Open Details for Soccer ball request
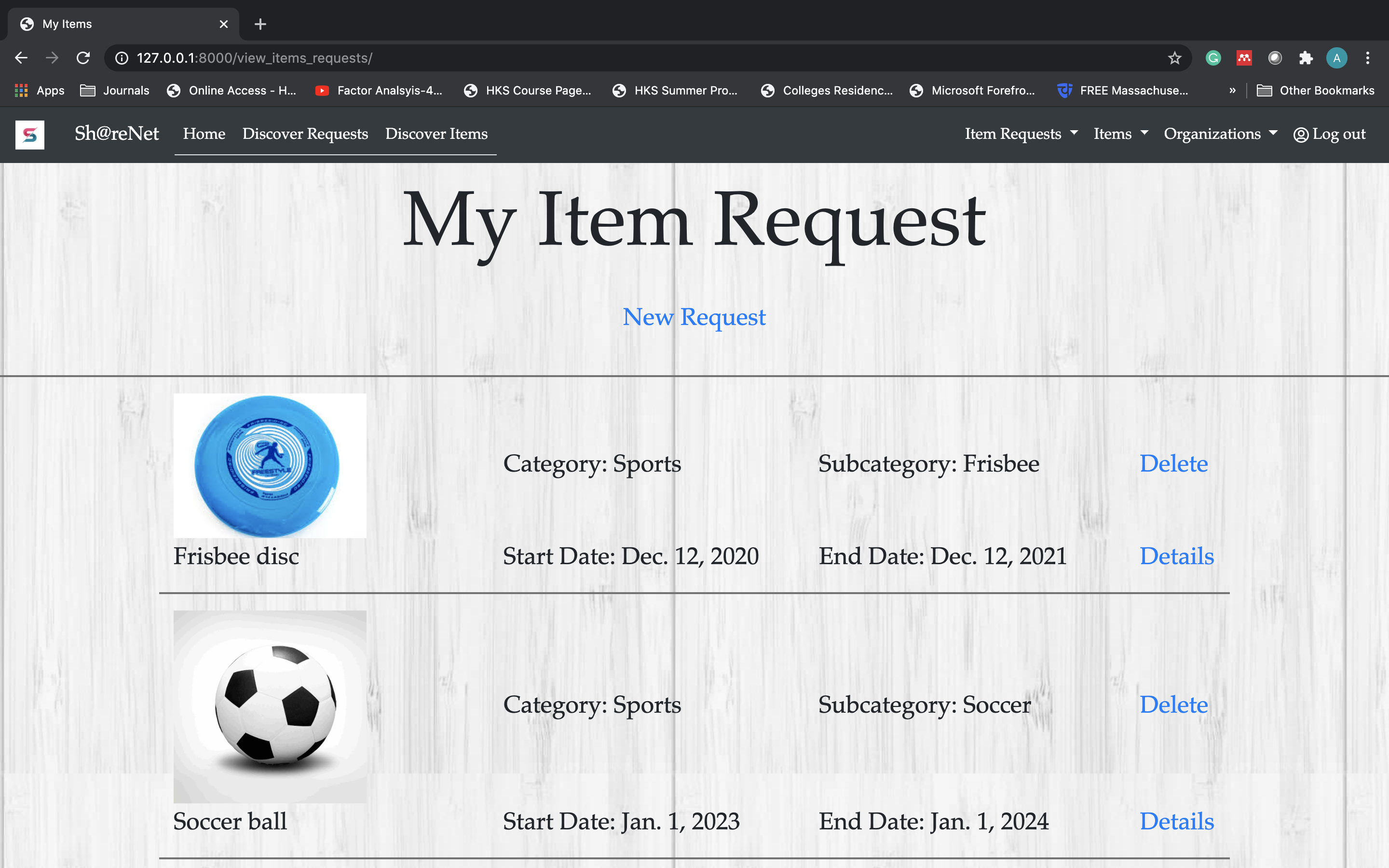The image size is (1389, 868). coord(1176,821)
